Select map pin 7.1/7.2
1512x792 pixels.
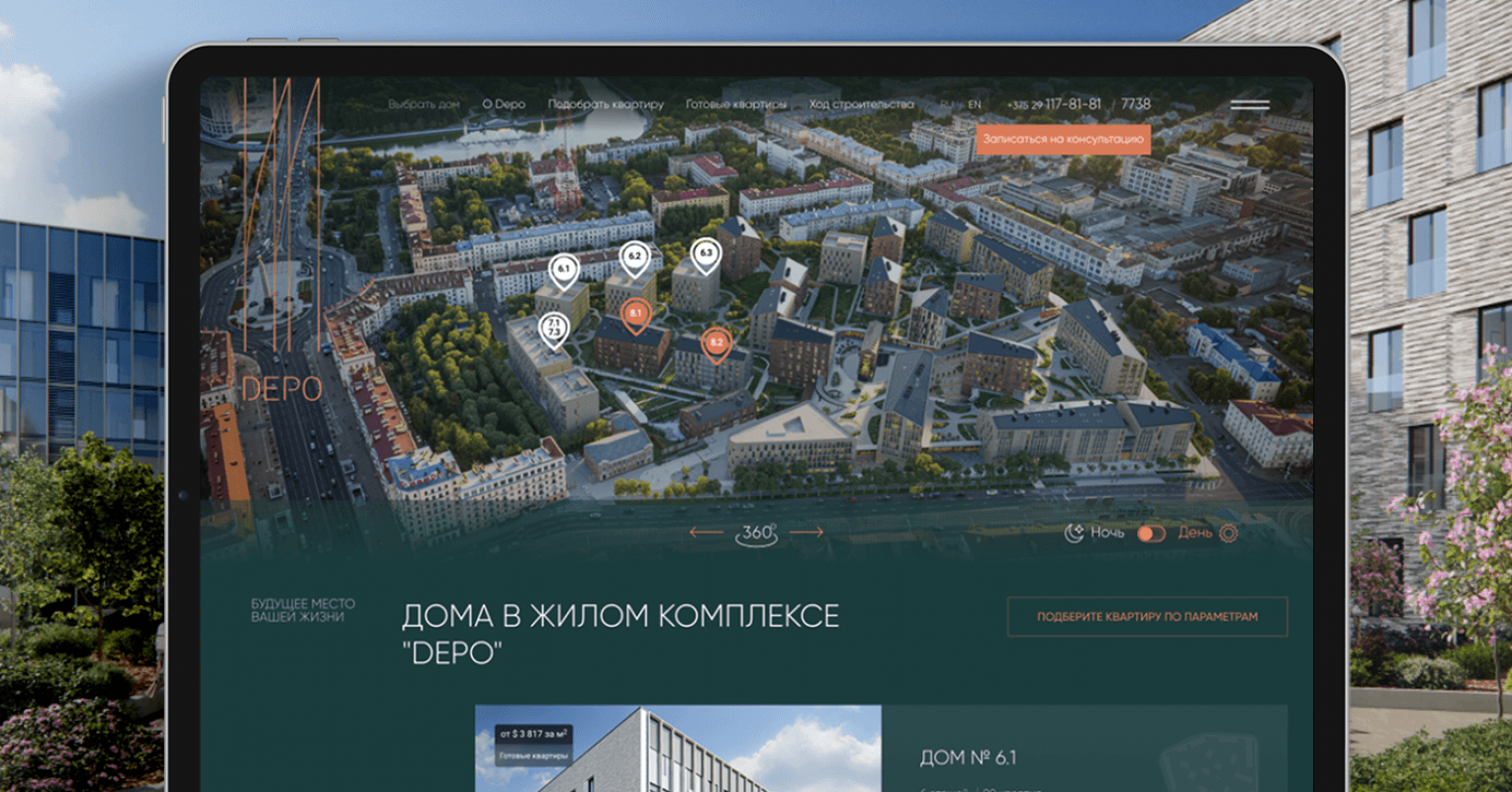point(554,332)
